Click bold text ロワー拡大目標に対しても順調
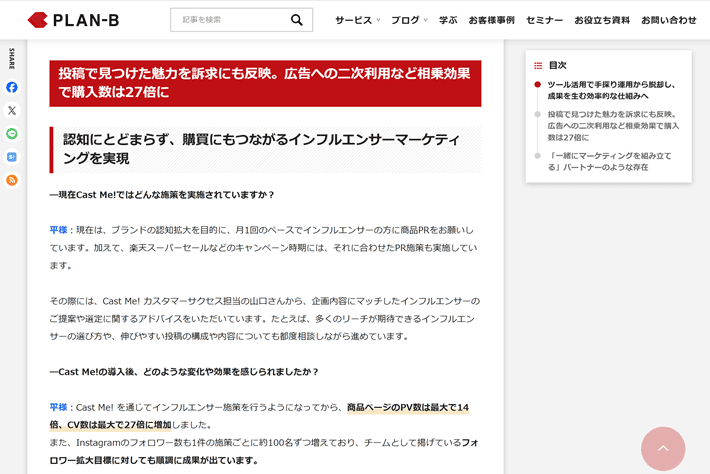710x474 pixels. [x=154, y=460]
